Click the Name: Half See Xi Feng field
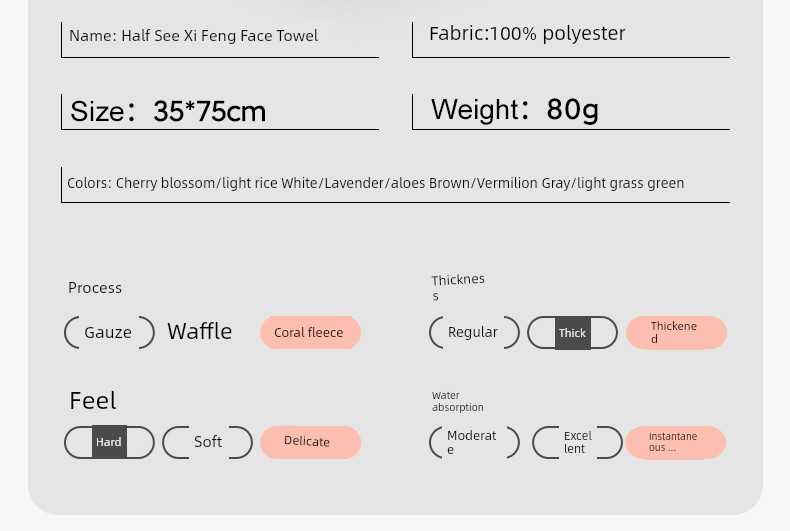This screenshot has width=790, height=531. [x=220, y=40]
